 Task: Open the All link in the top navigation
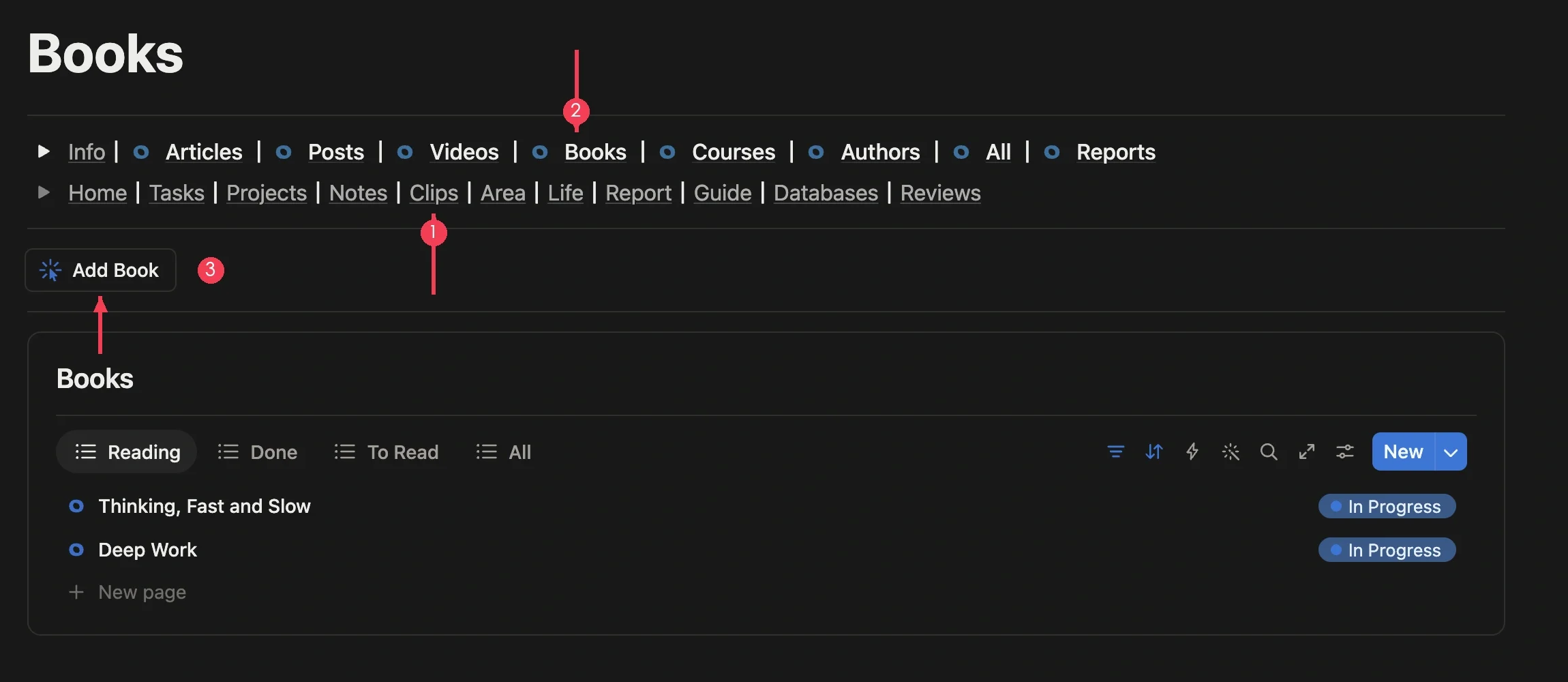(998, 152)
